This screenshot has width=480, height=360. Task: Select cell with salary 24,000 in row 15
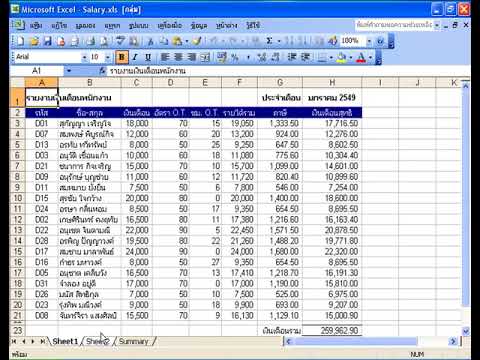pos(136,251)
